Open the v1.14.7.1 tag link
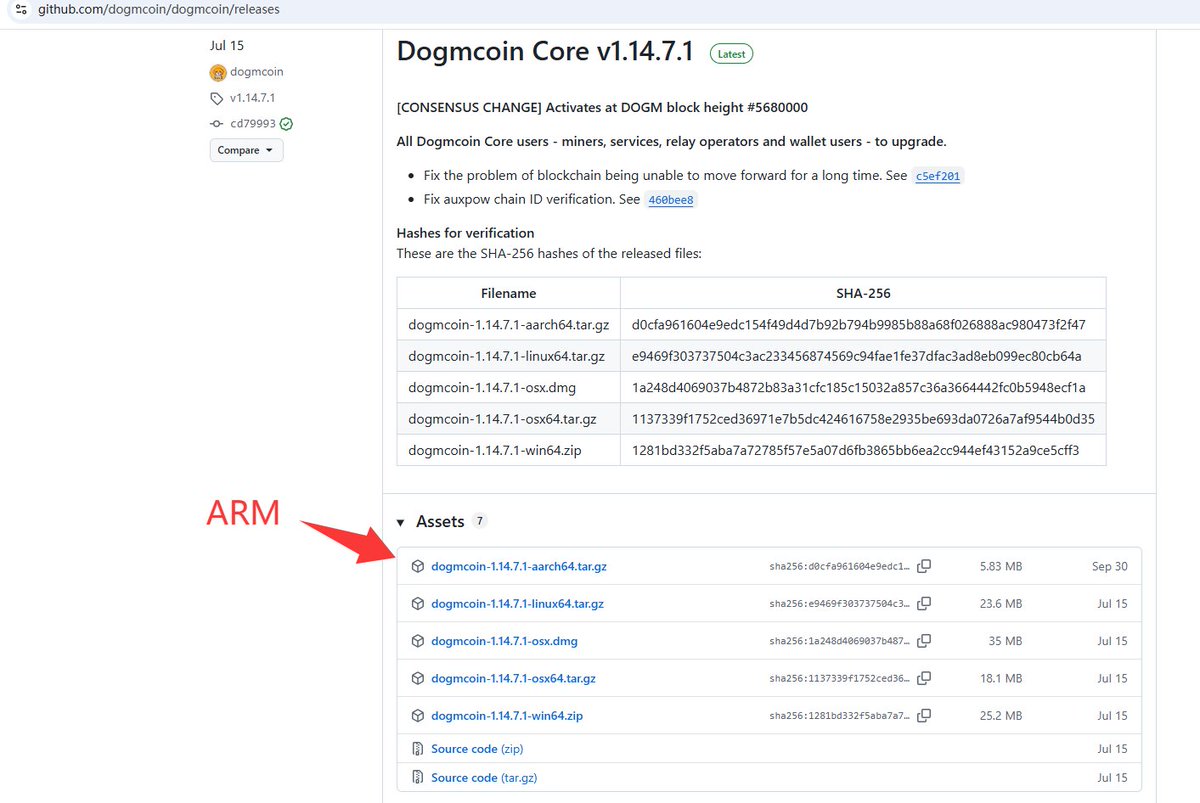This screenshot has height=803, width=1200. click(252, 98)
